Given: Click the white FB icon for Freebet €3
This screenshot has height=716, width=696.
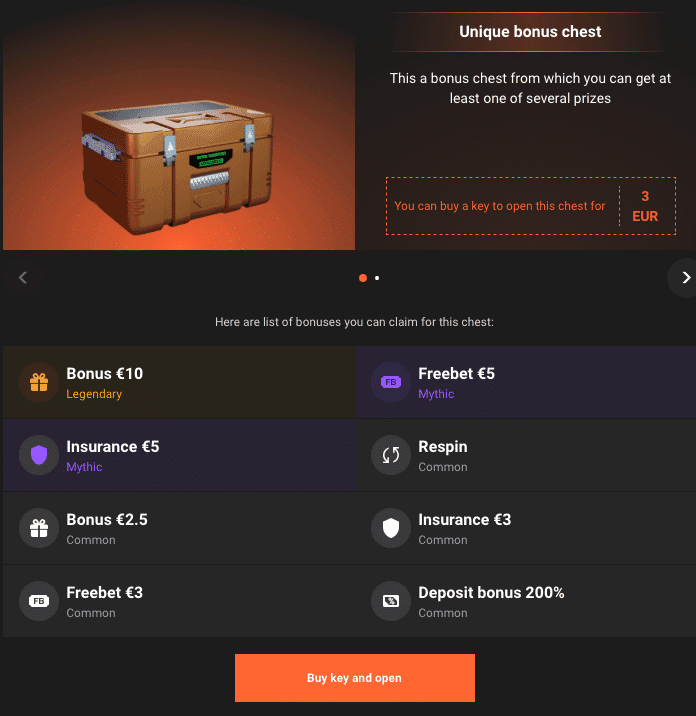Looking at the screenshot, I should point(39,601).
